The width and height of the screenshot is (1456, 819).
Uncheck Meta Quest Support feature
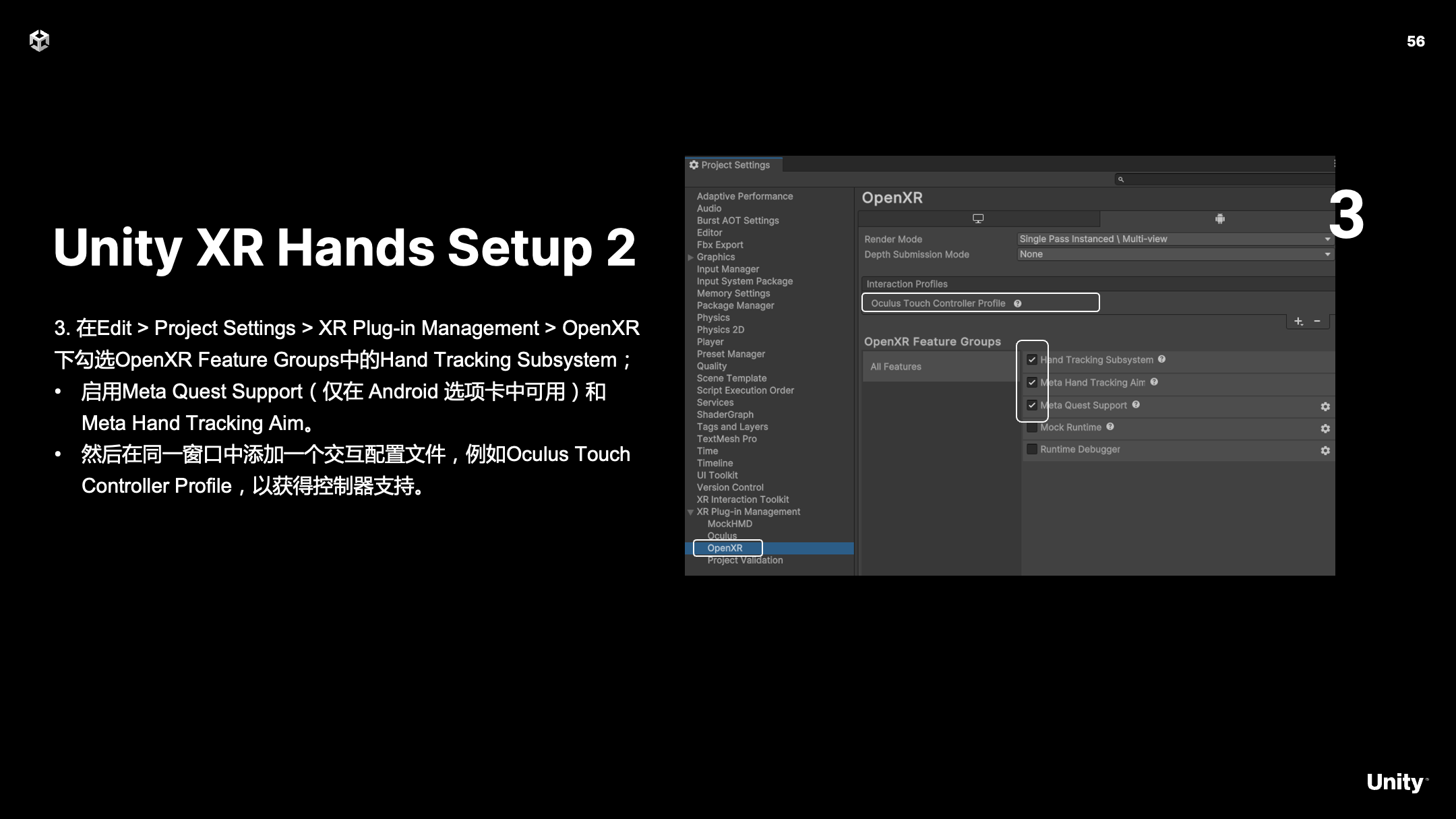pyautogui.click(x=1032, y=405)
